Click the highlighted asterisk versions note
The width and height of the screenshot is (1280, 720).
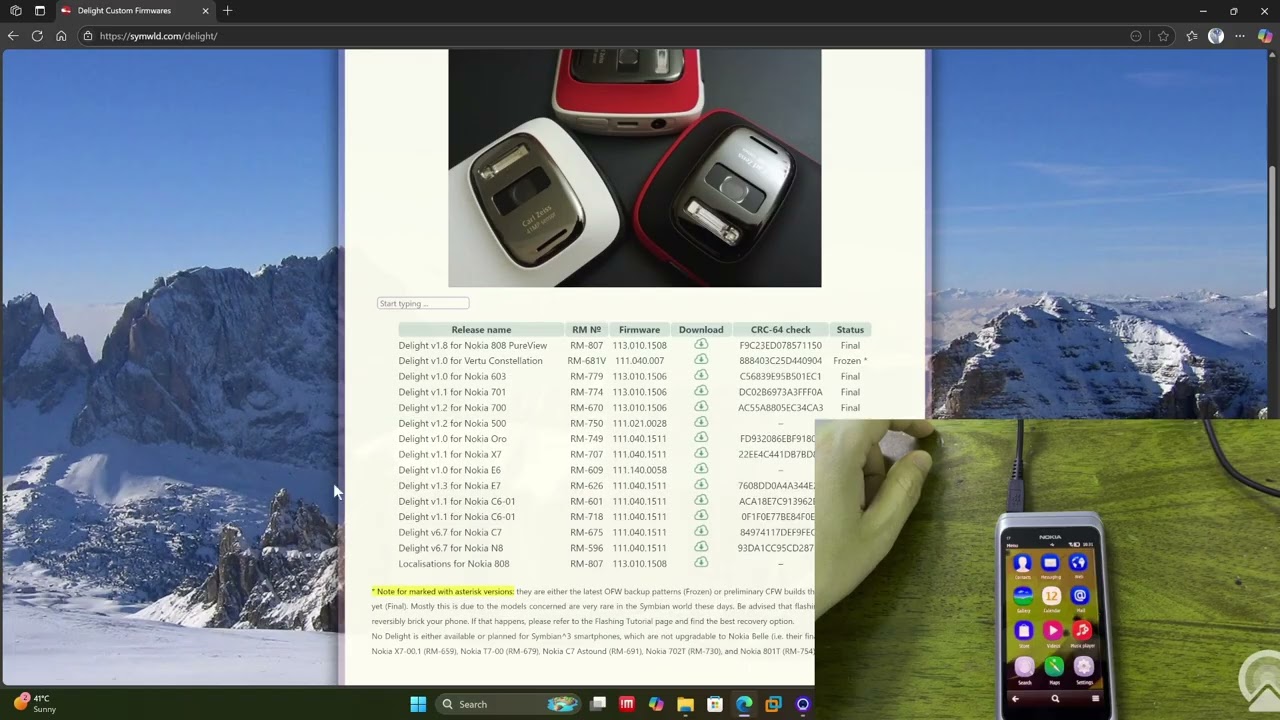click(443, 591)
